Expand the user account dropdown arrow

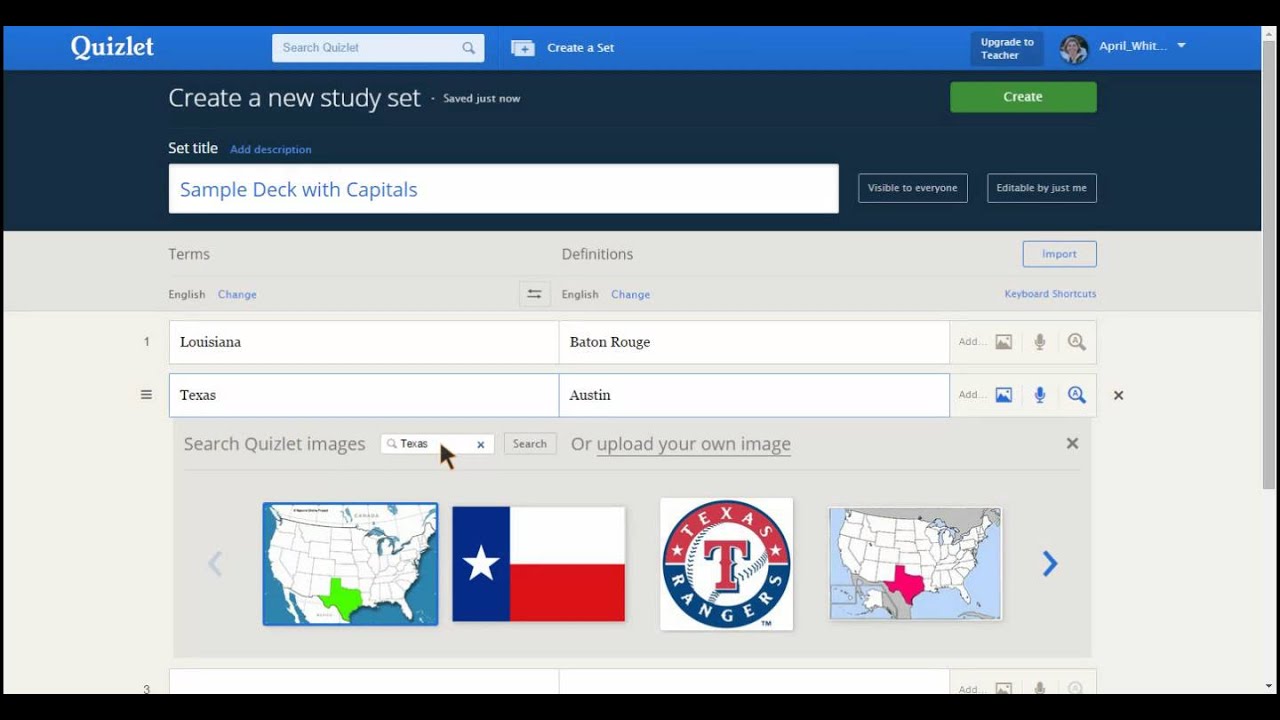click(x=1181, y=46)
